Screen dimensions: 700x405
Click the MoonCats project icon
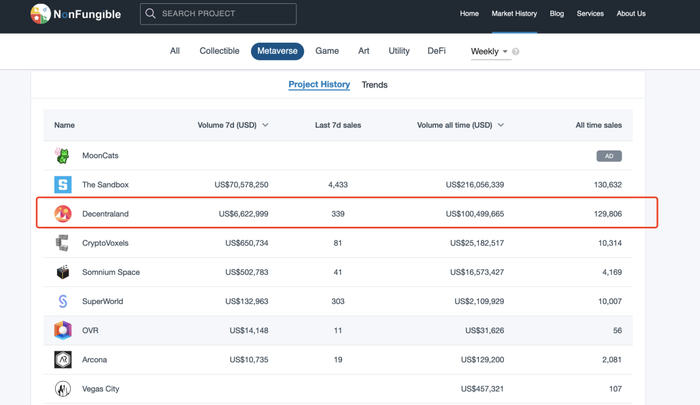[62, 156]
